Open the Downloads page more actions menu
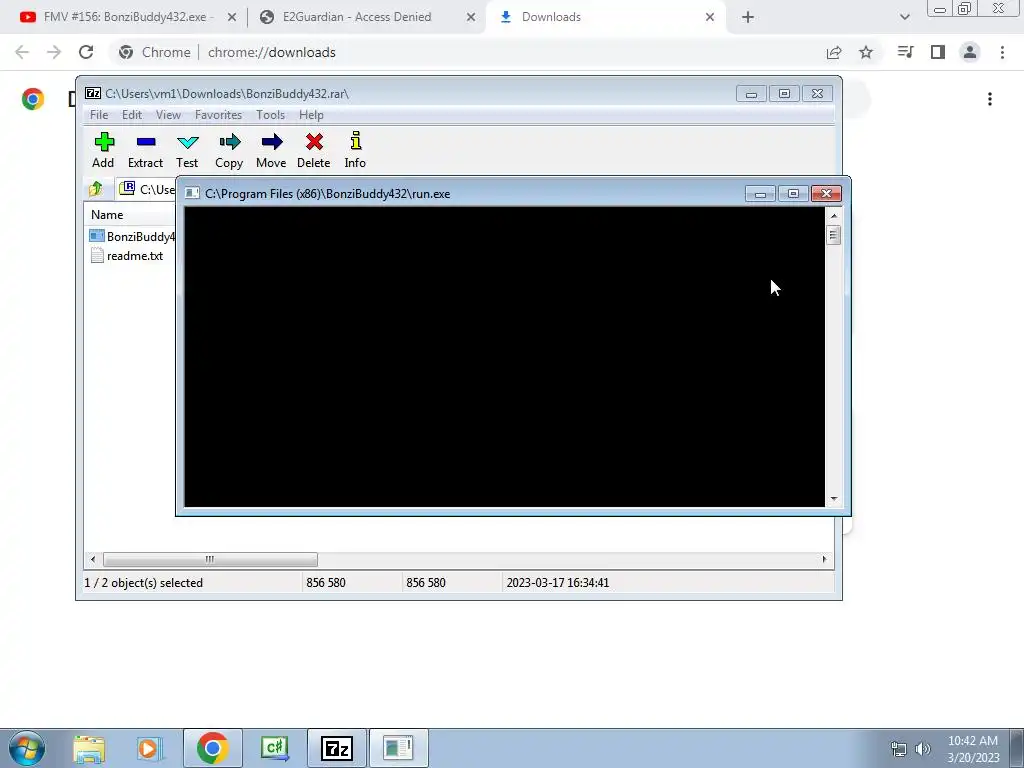 click(990, 99)
